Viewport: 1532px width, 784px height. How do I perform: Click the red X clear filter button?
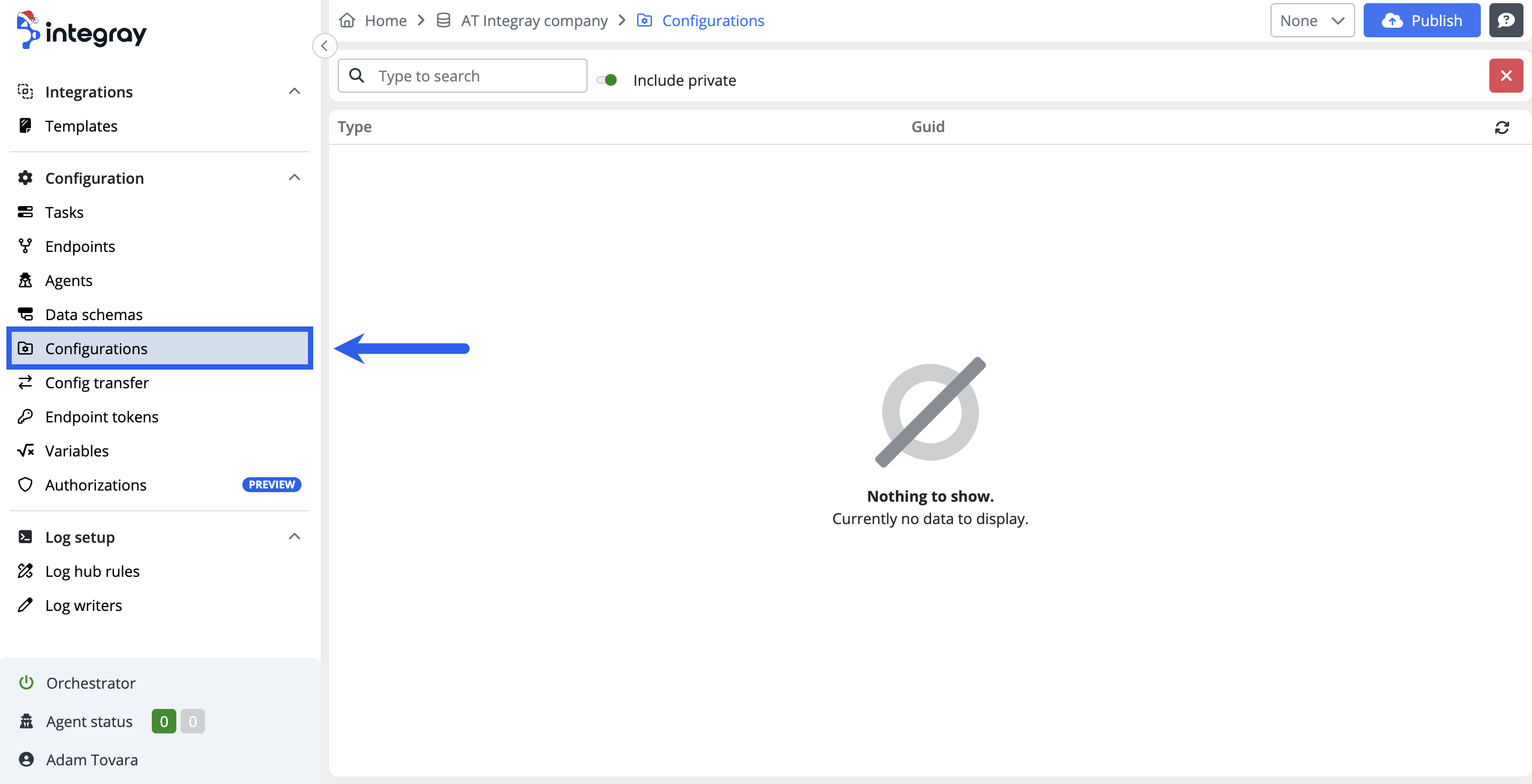click(x=1505, y=76)
